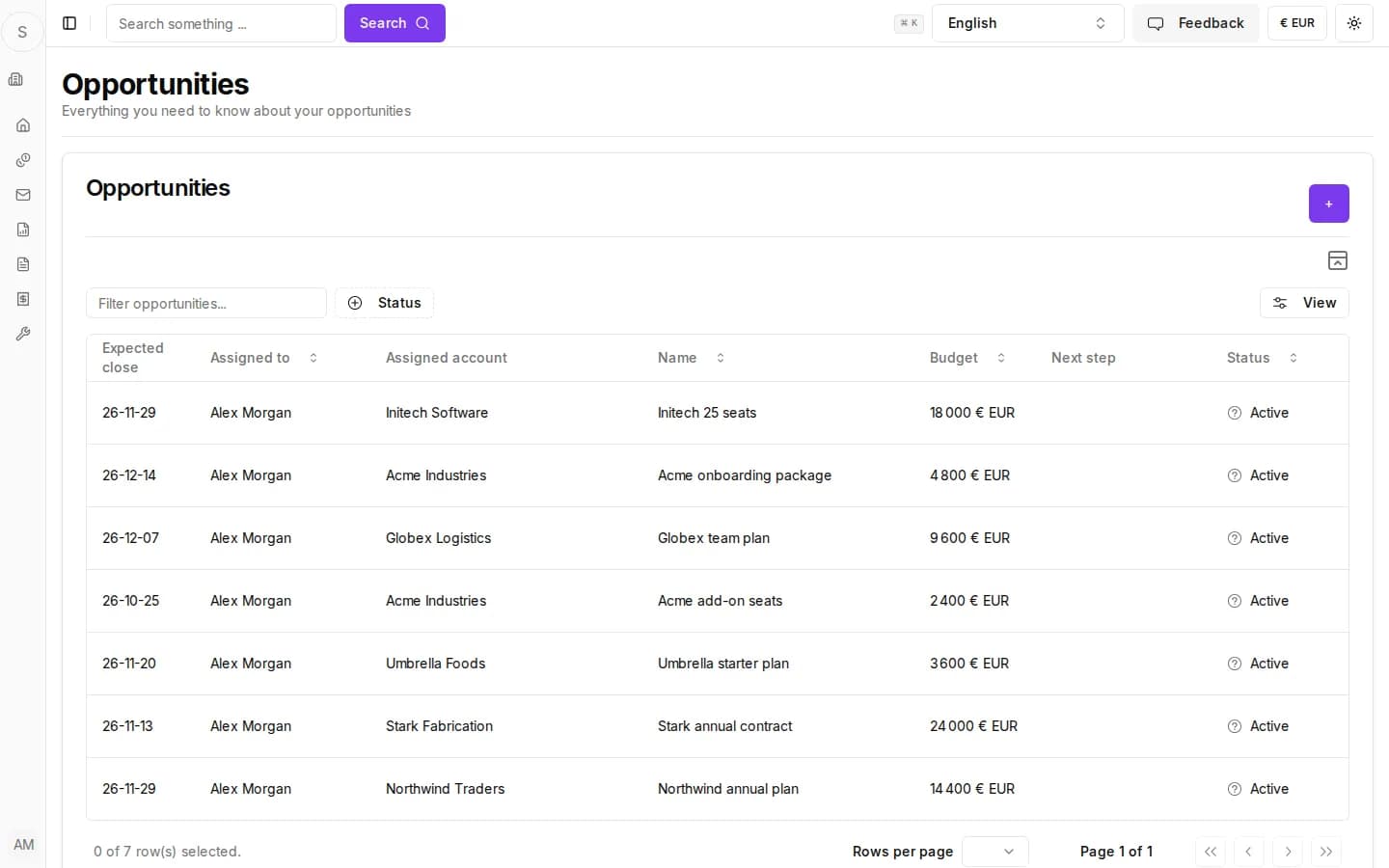Go to the last page
The width and height of the screenshot is (1389, 868).
[1326, 852]
